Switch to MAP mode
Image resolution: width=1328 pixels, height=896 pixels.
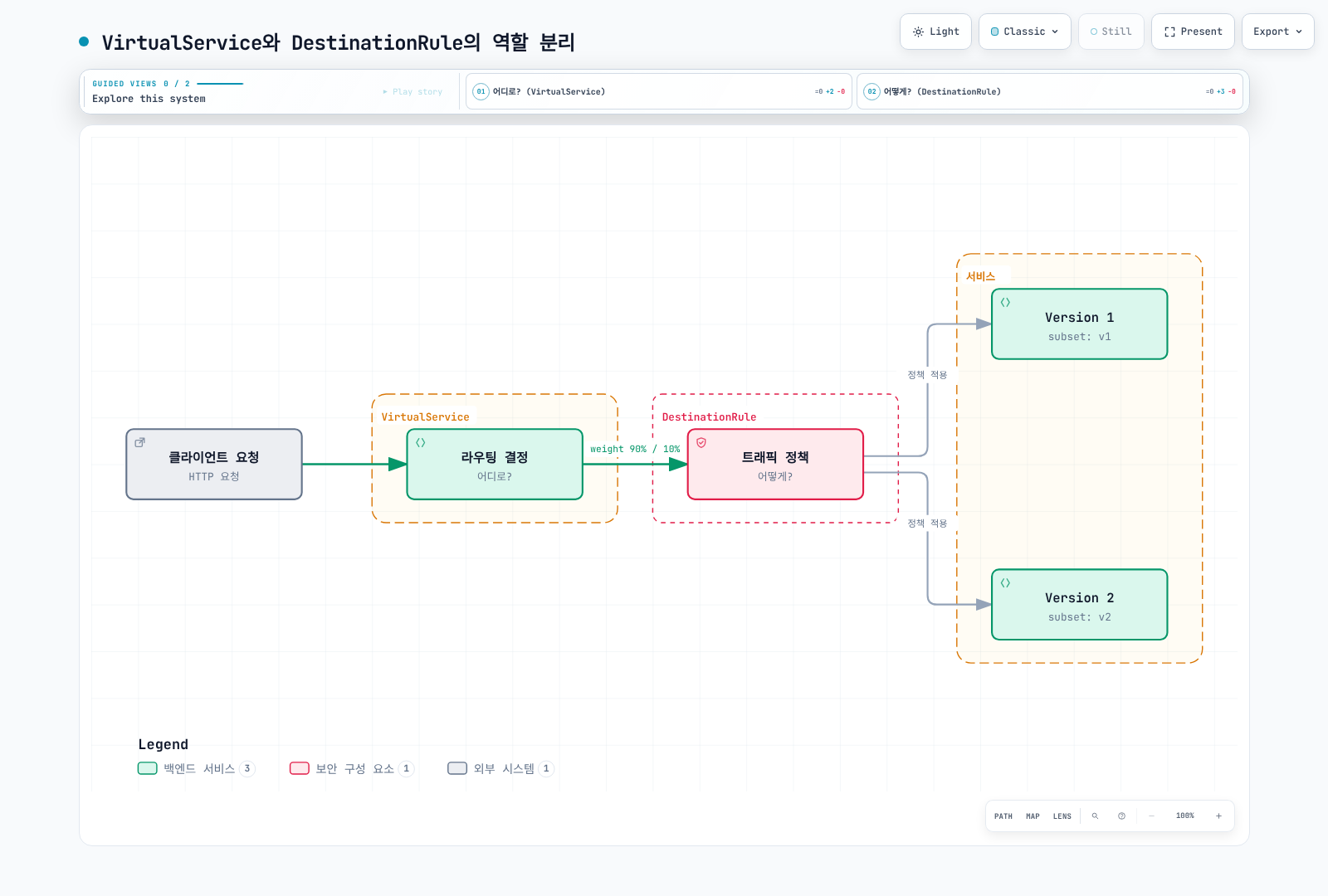tap(1033, 816)
